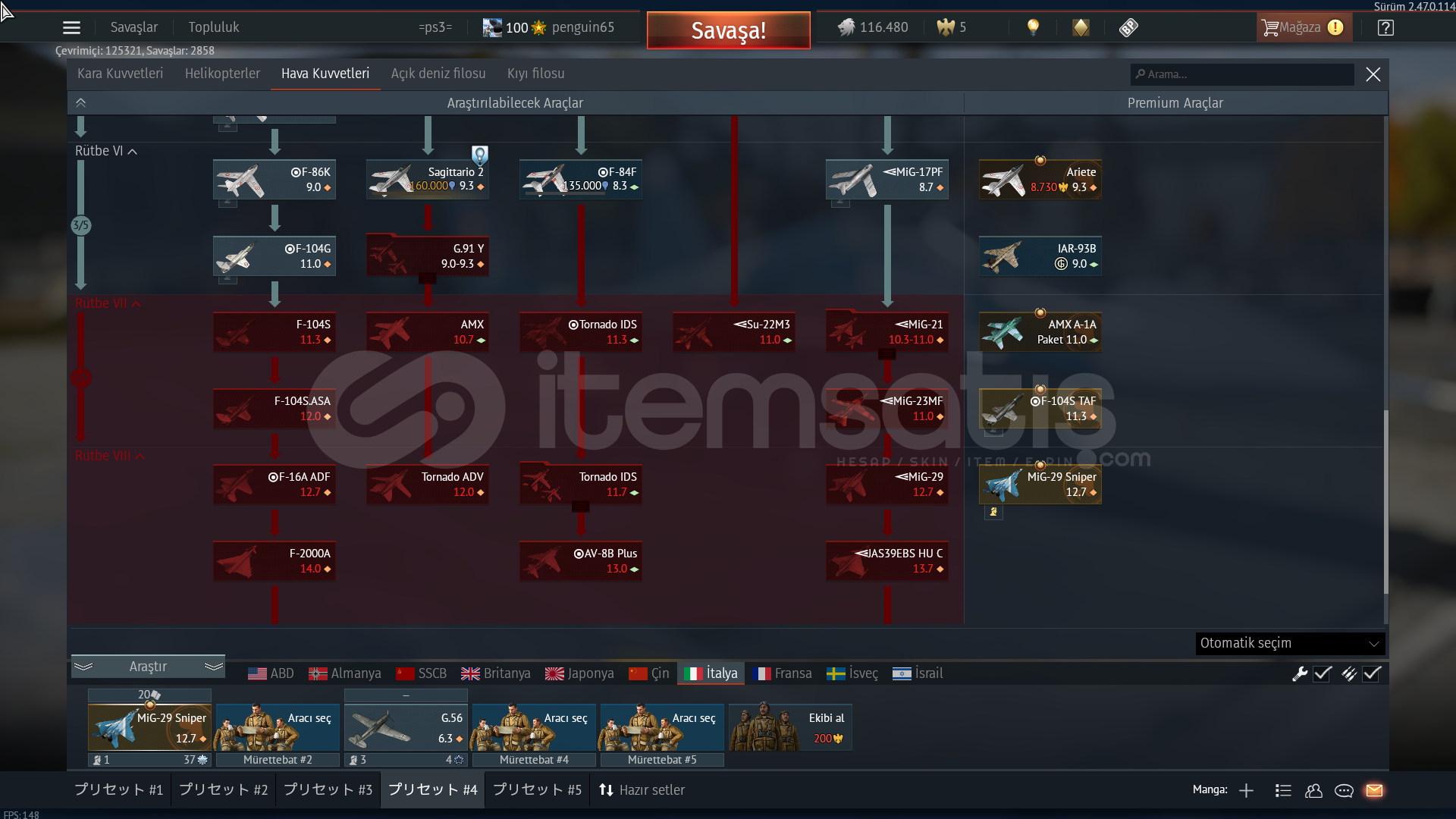The image size is (1456, 819).
Task: Select the İsveç nation tab
Action: [852, 673]
